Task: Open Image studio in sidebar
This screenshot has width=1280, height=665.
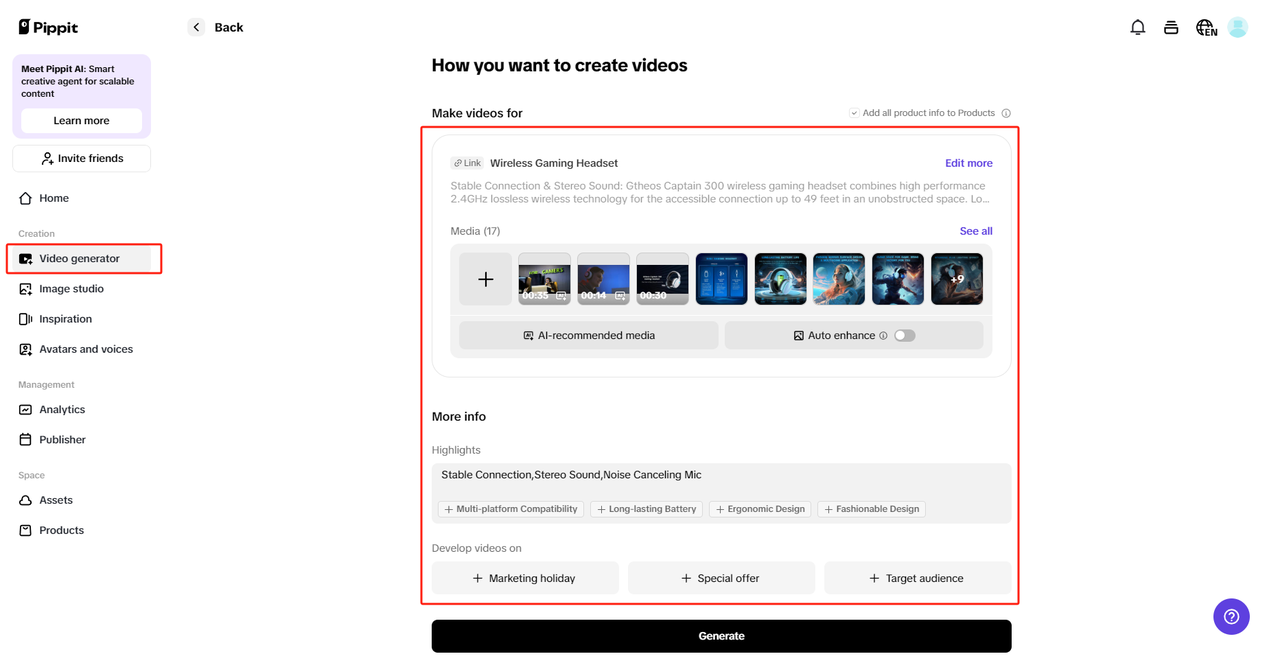Action: pyautogui.click(x=71, y=289)
